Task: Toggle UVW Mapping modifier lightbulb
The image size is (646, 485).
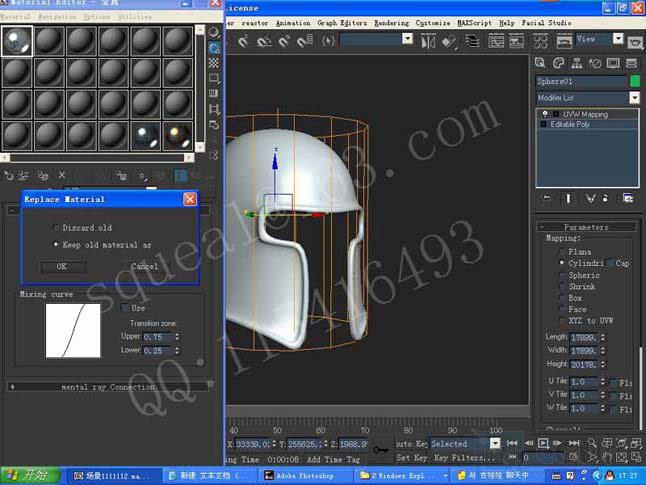Action: [x=545, y=114]
